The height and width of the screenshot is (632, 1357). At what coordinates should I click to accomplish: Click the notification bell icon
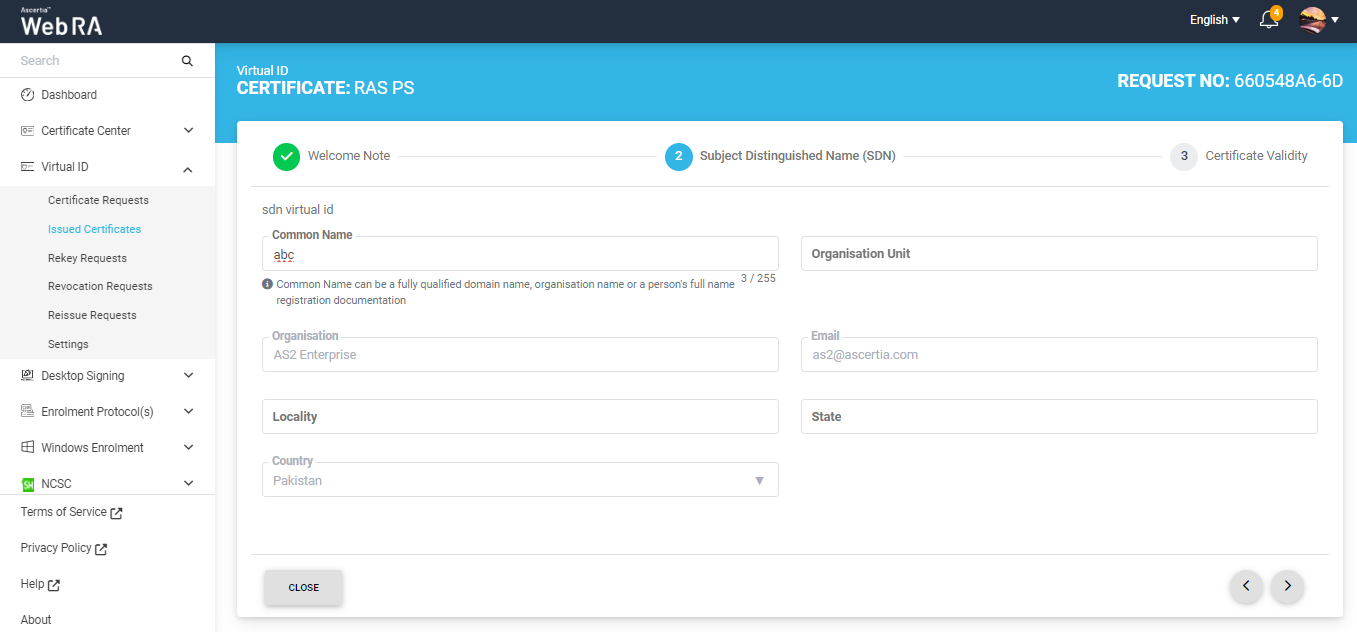tap(1268, 20)
